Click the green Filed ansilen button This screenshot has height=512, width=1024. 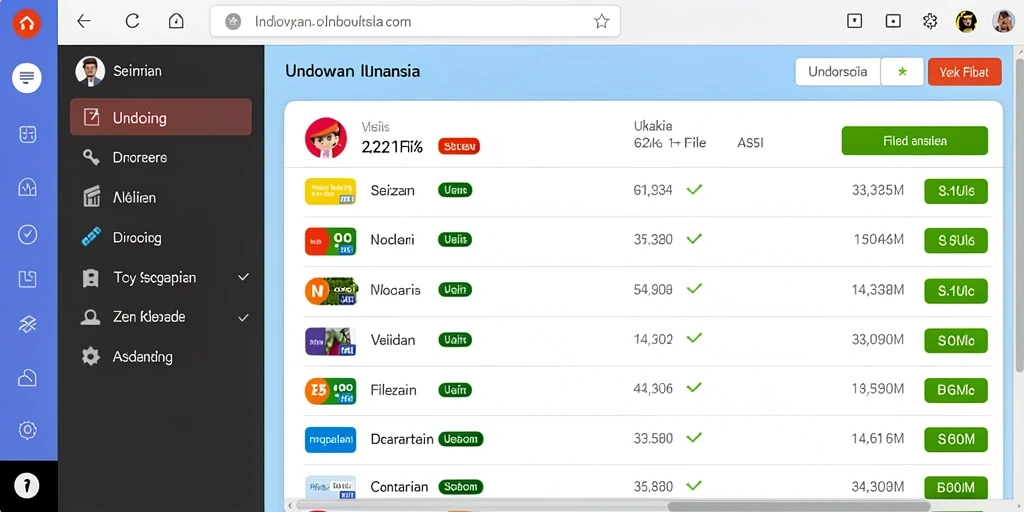[914, 141]
